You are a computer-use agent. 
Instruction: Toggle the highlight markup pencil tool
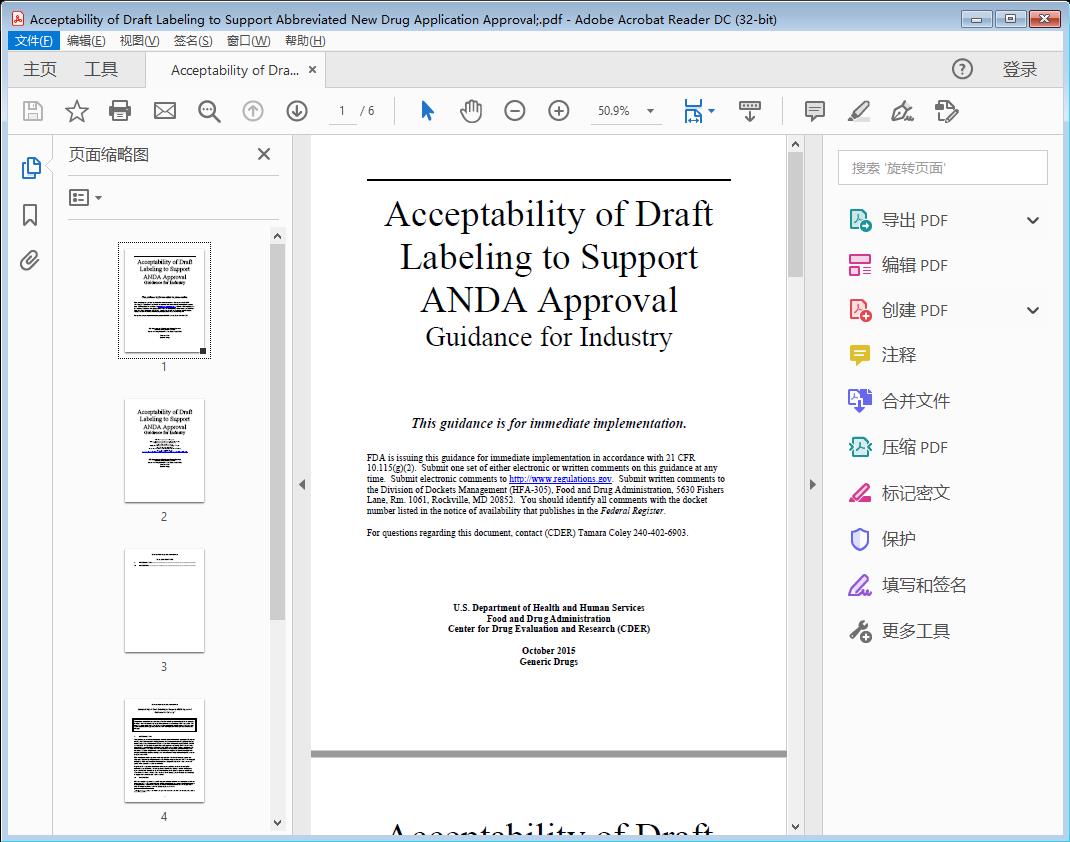pos(859,111)
